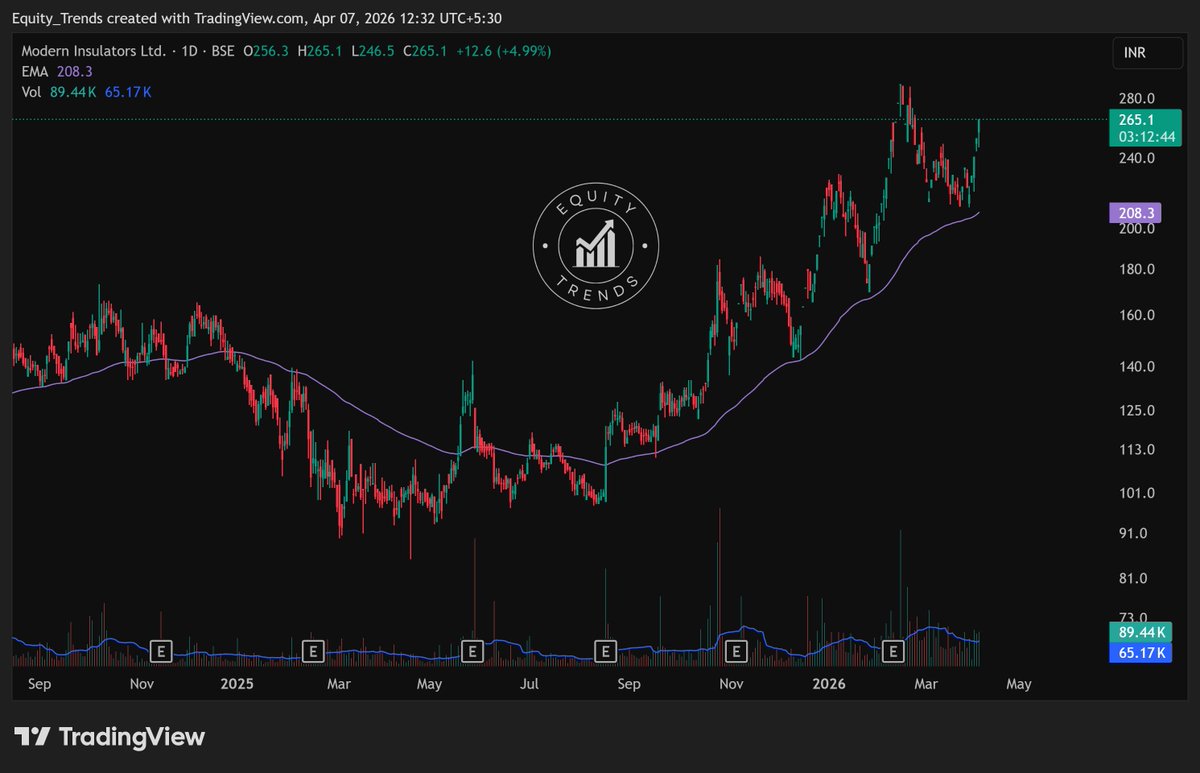
Task: Click the 125.0 price axis label
Action: [1137, 410]
